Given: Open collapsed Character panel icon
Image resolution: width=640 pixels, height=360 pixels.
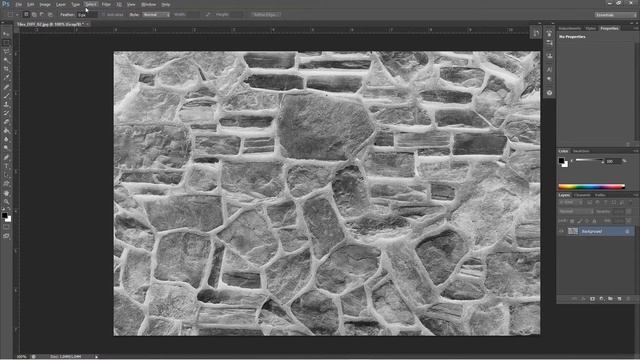Looking at the screenshot, I should [549, 70].
